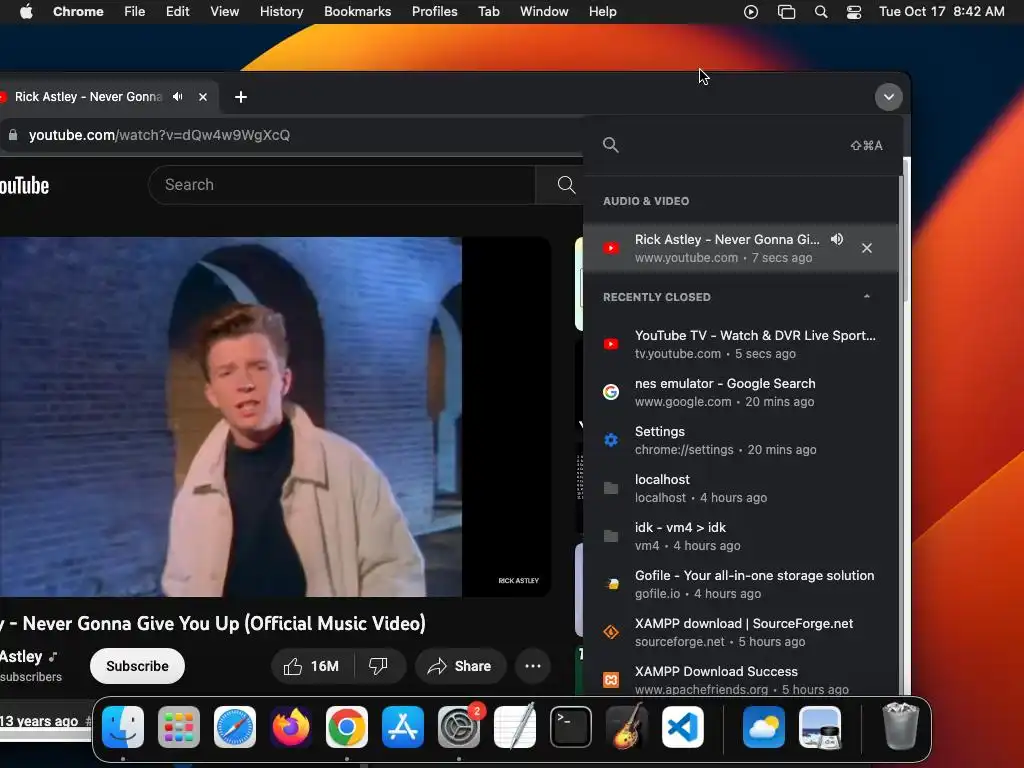
Task: Reopen nes emulator Google Search entry
Action: pos(741,392)
